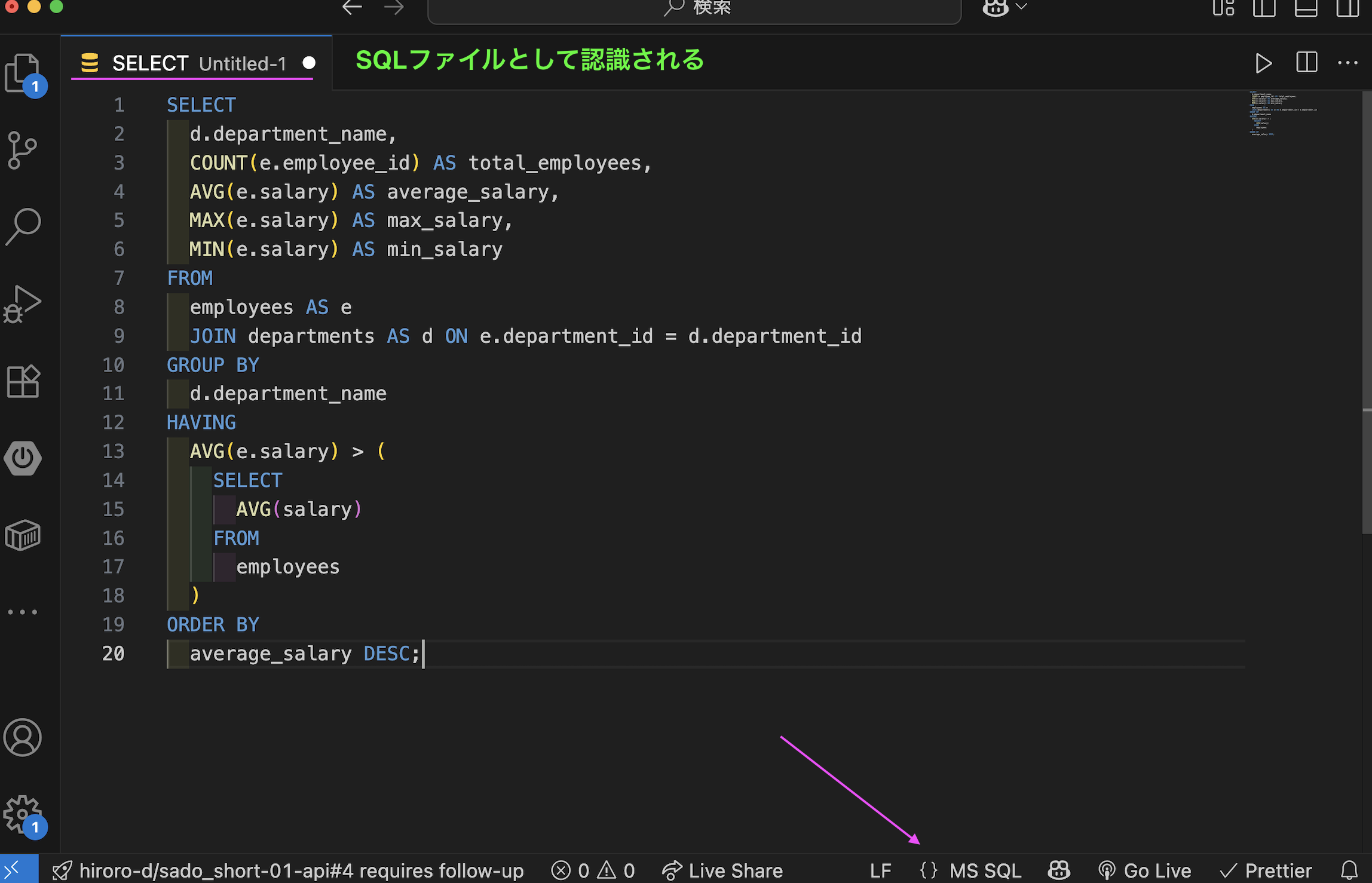The height and width of the screenshot is (883, 1372).
Task: Start a Live Share session
Action: [x=722, y=870]
